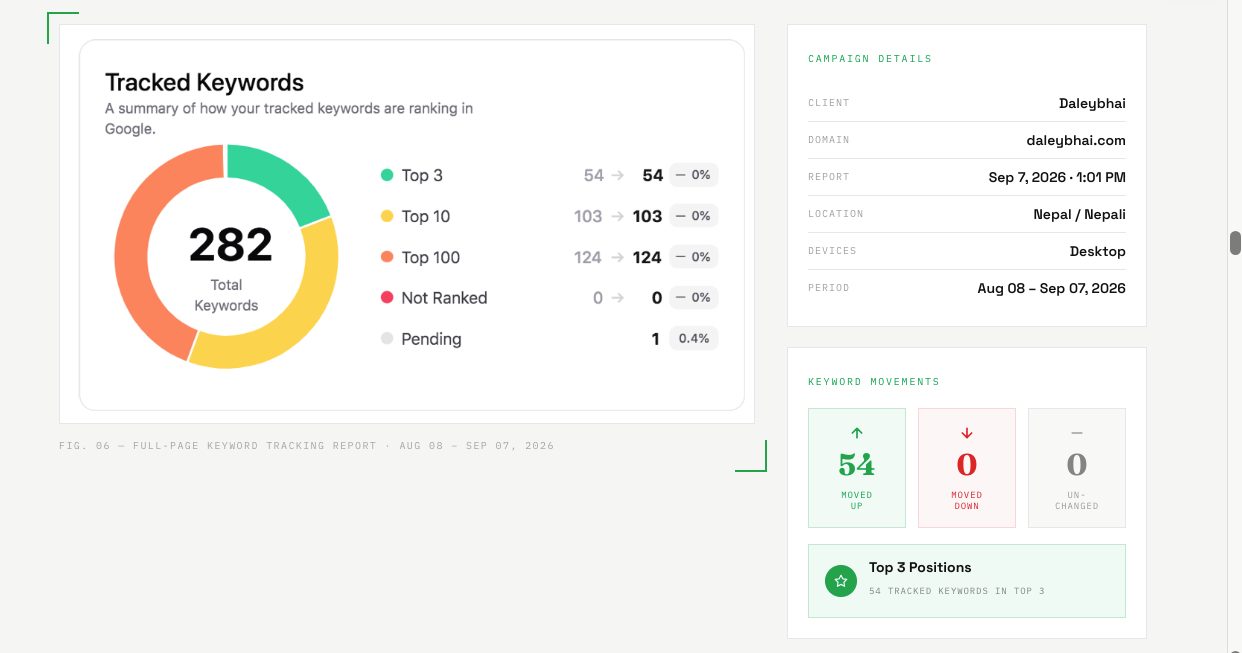This screenshot has width=1242, height=653.
Task: Click the domain value daleybhai.com
Action: point(1076,140)
